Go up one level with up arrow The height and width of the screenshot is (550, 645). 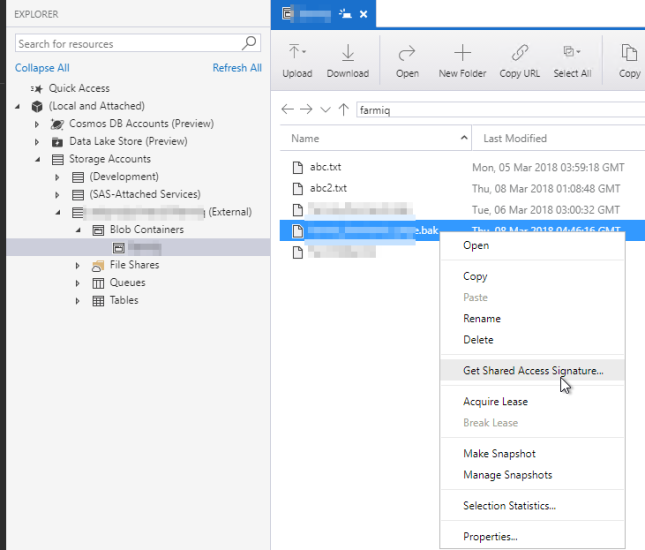(x=344, y=110)
